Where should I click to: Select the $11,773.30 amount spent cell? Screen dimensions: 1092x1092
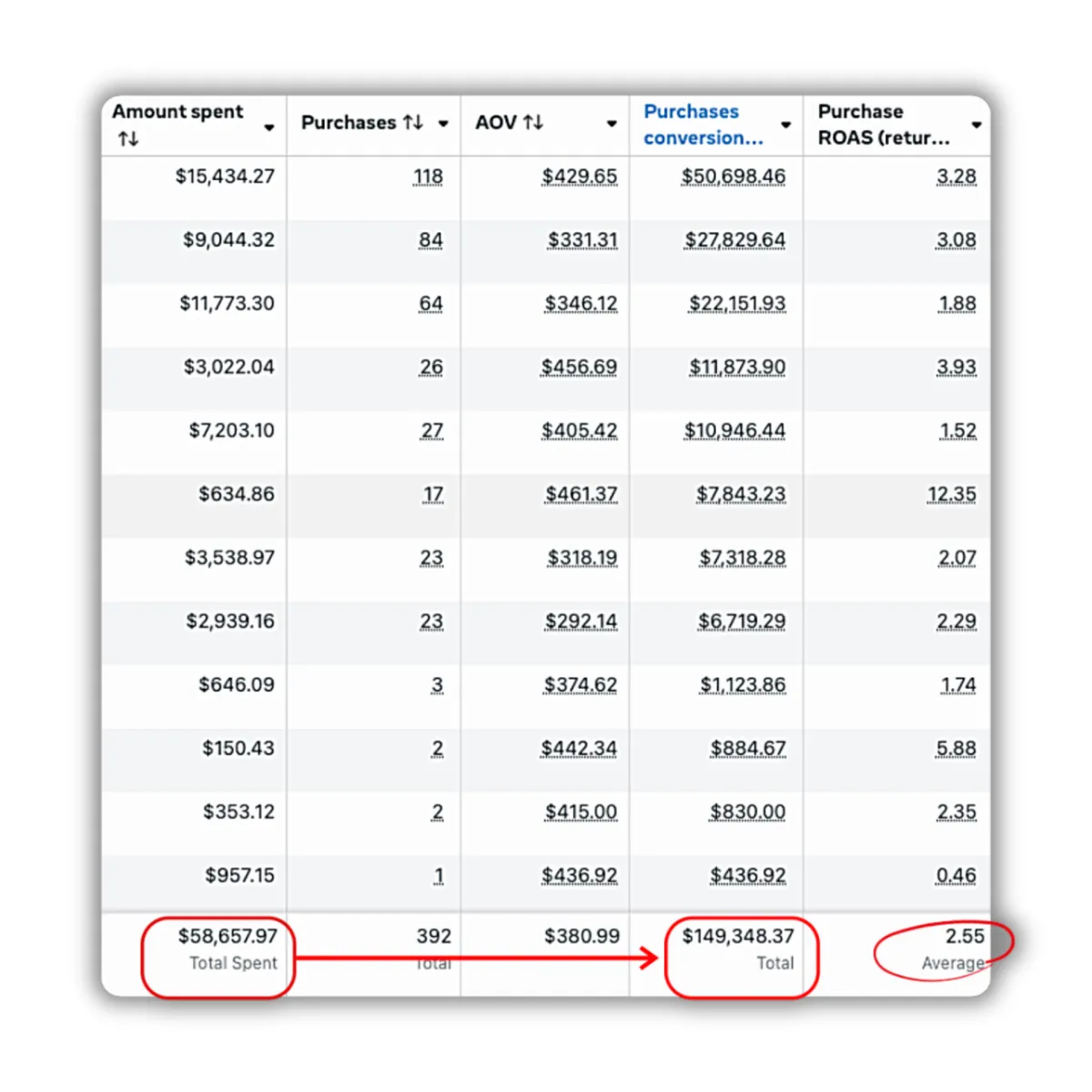click(227, 304)
